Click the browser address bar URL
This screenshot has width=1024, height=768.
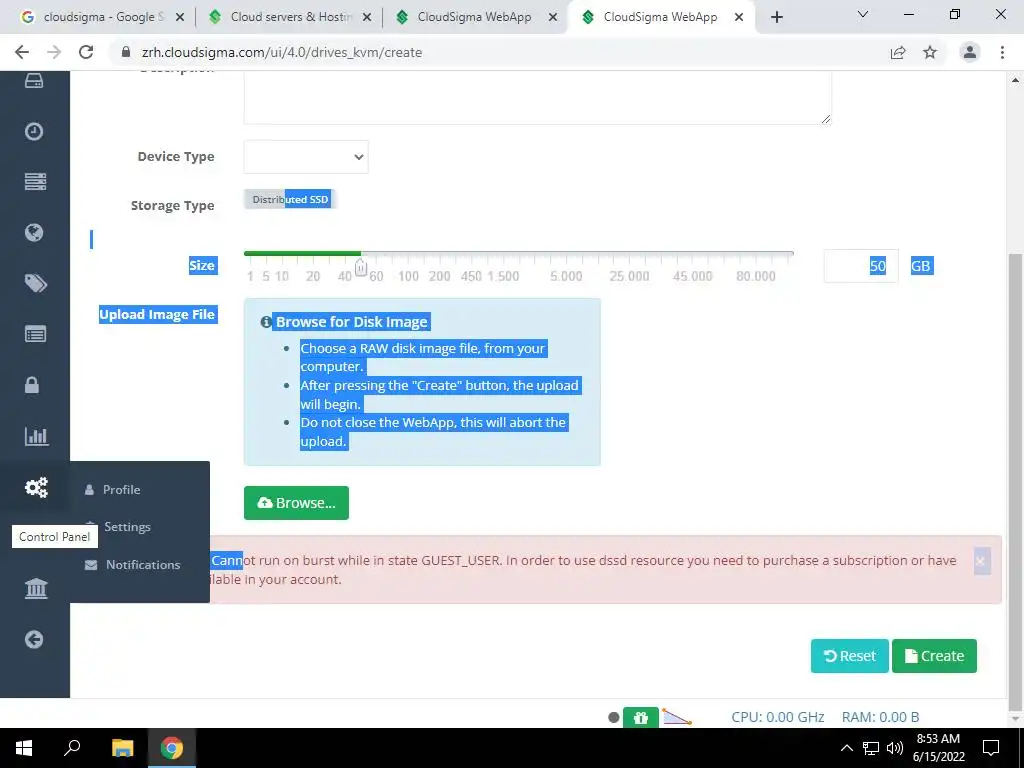[282, 52]
